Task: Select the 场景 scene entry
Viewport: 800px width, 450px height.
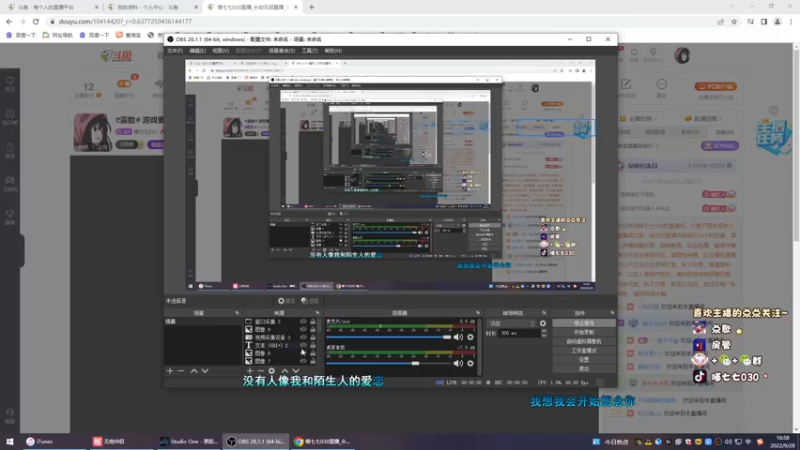Action: 203,322
